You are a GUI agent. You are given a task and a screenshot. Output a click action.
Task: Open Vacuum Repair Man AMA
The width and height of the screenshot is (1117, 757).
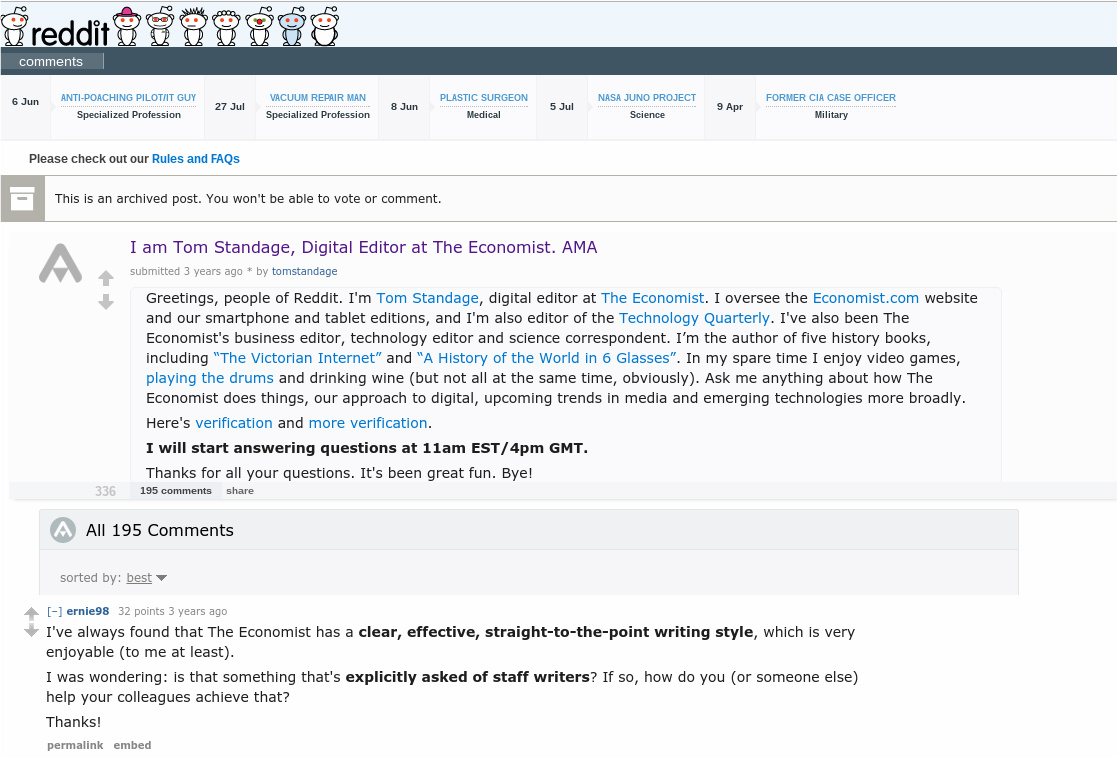318,98
